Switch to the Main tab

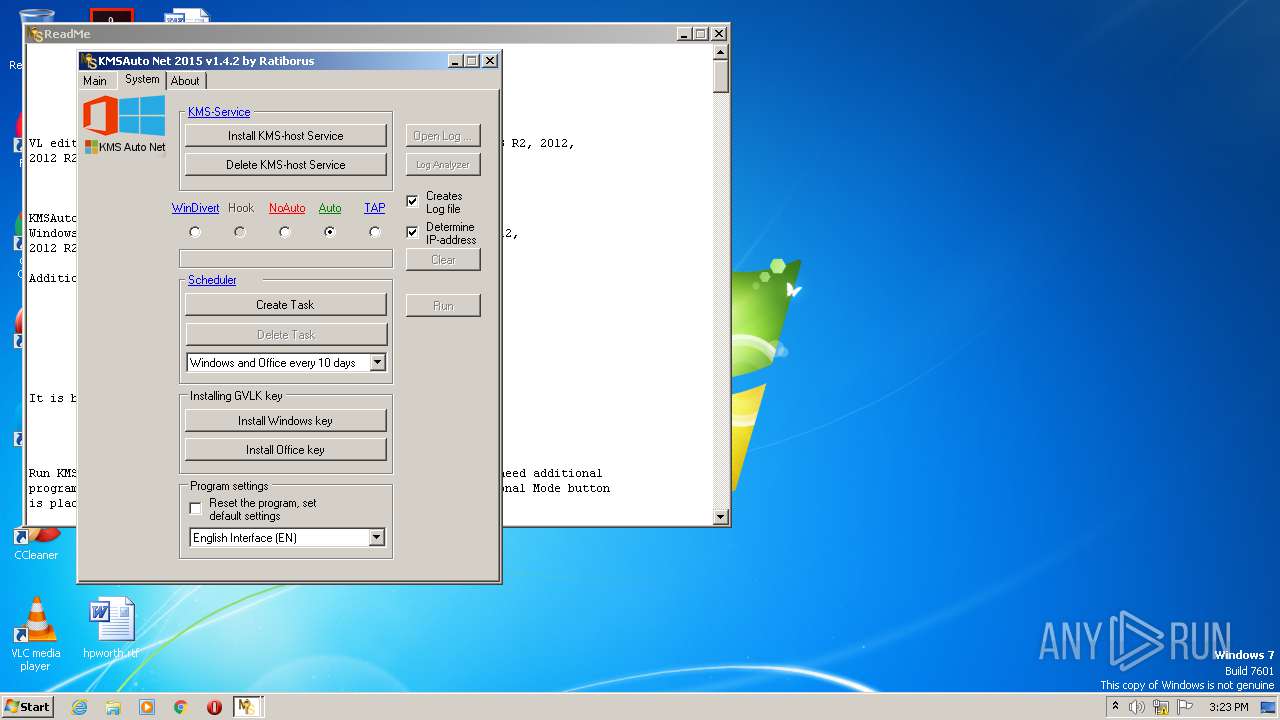pyautogui.click(x=95, y=81)
